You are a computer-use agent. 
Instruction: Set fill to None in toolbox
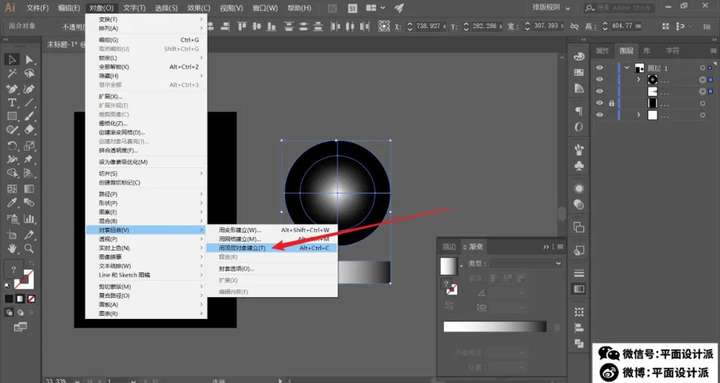click(x=31, y=299)
